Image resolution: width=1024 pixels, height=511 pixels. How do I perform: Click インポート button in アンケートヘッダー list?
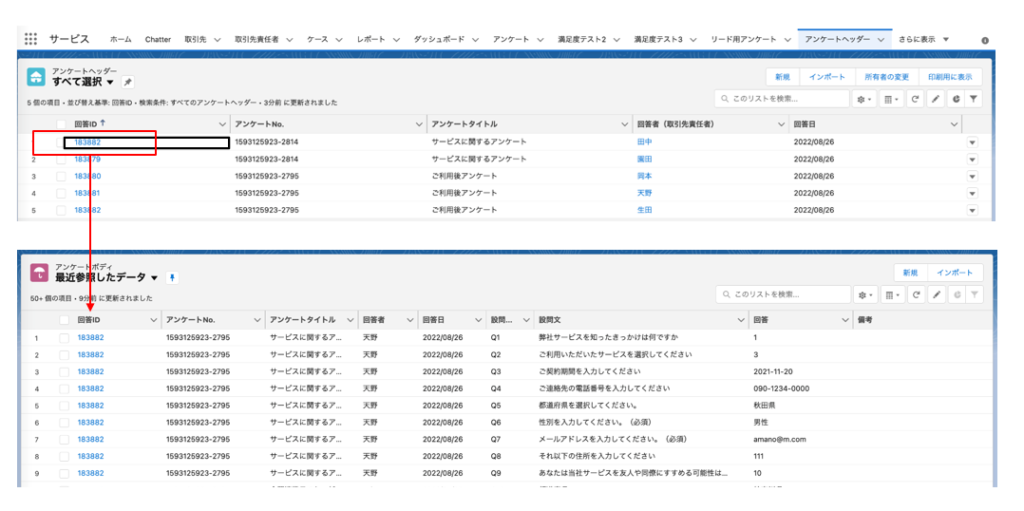click(x=827, y=77)
